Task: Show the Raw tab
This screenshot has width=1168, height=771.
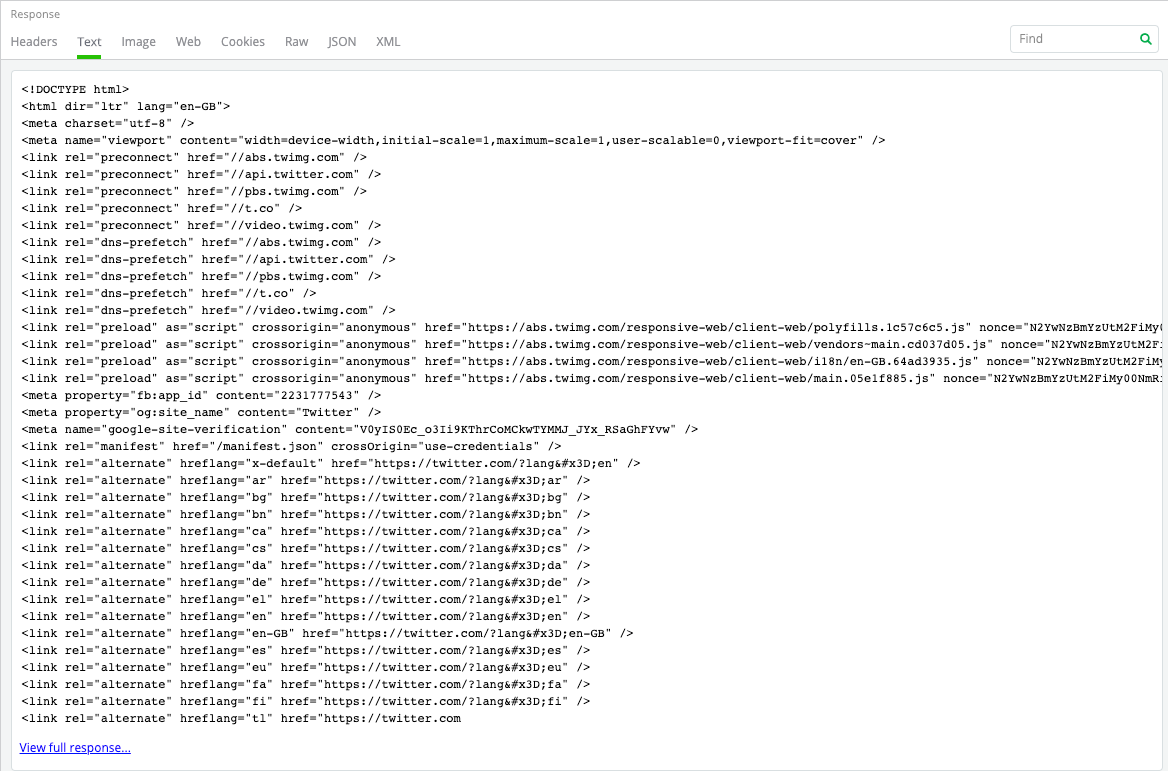Action: 296,42
